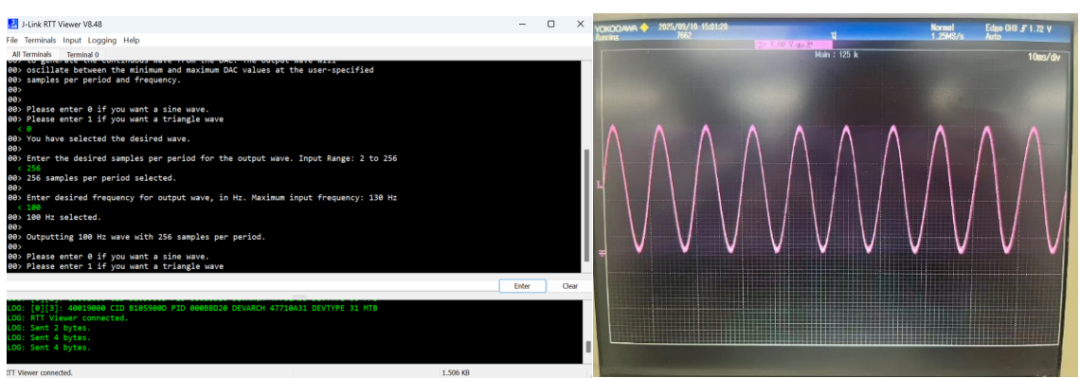Click the J-Link RTT Viewer title icon
1080x378 pixels.
tap(12, 24)
